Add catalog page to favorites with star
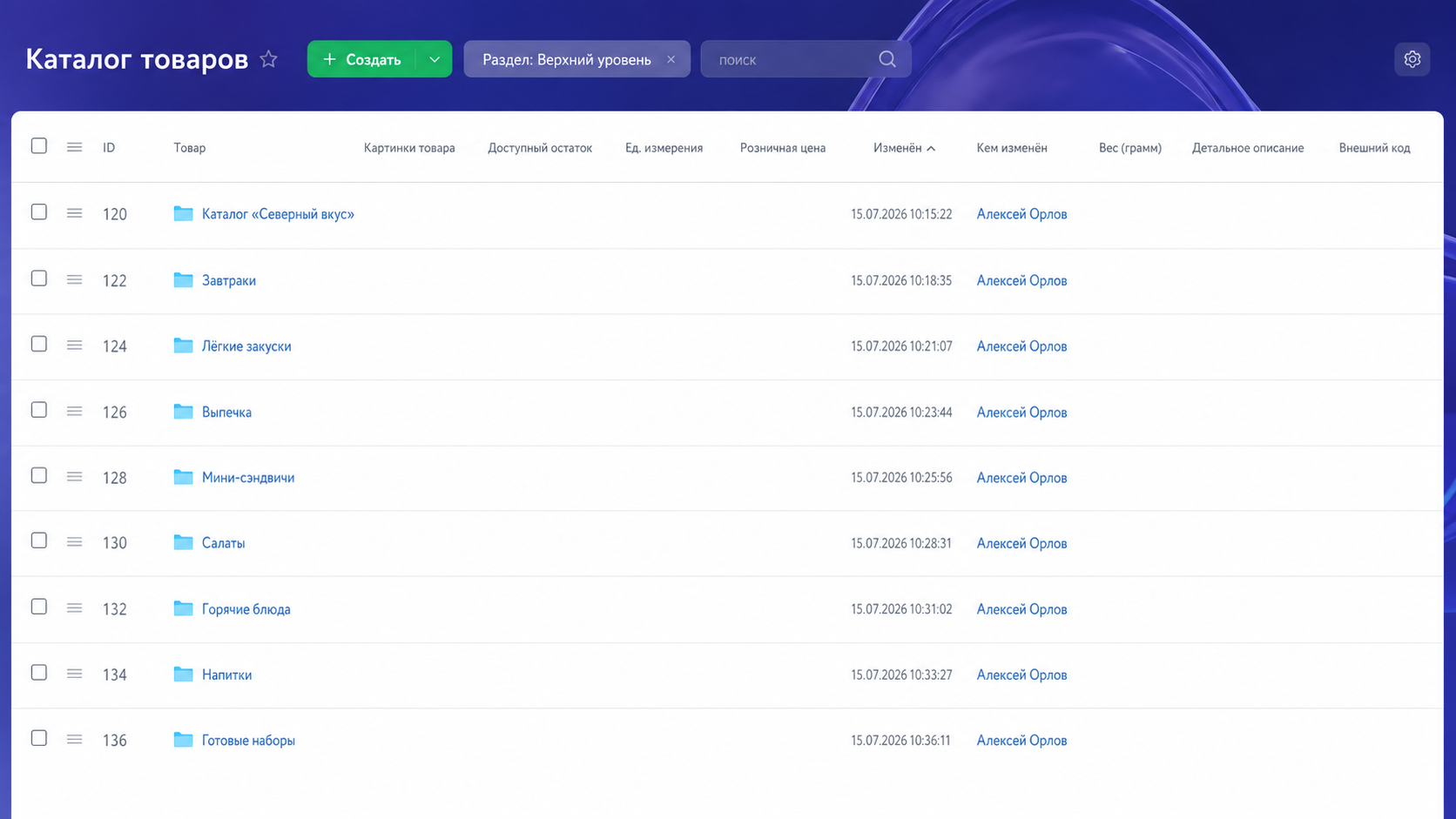 click(268, 59)
